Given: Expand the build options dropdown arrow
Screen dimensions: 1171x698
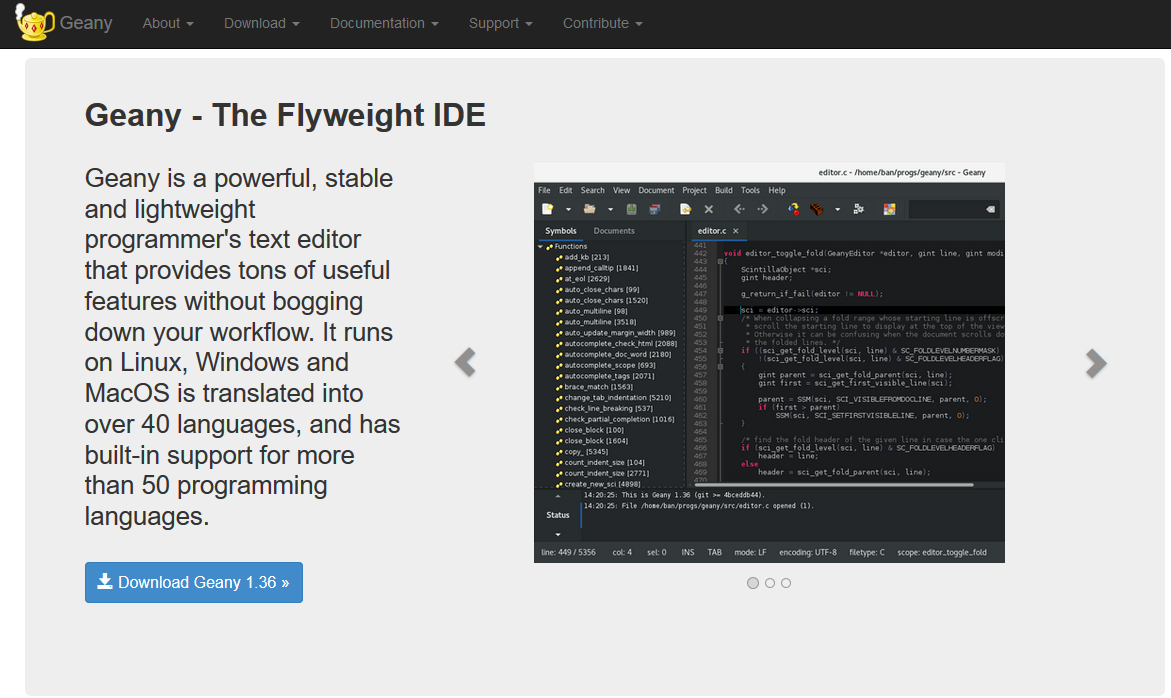Looking at the screenshot, I should [x=836, y=209].
